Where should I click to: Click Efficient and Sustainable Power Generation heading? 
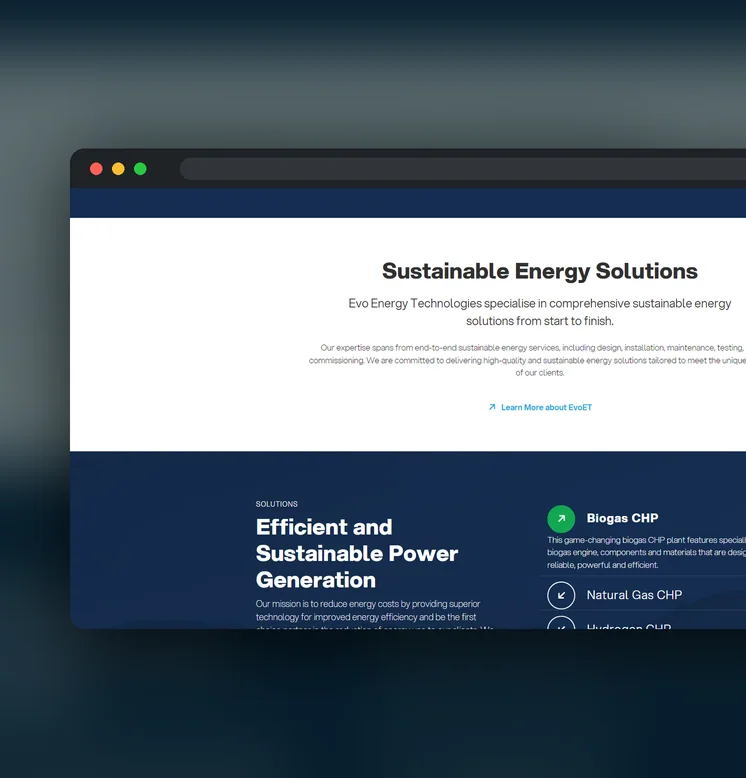(x=357, y=553)
